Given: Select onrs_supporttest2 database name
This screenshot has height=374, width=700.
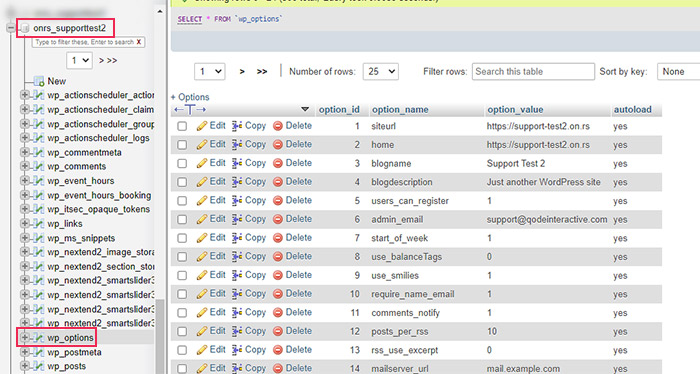Looking at the screenshot, I should tap(69, 28).
